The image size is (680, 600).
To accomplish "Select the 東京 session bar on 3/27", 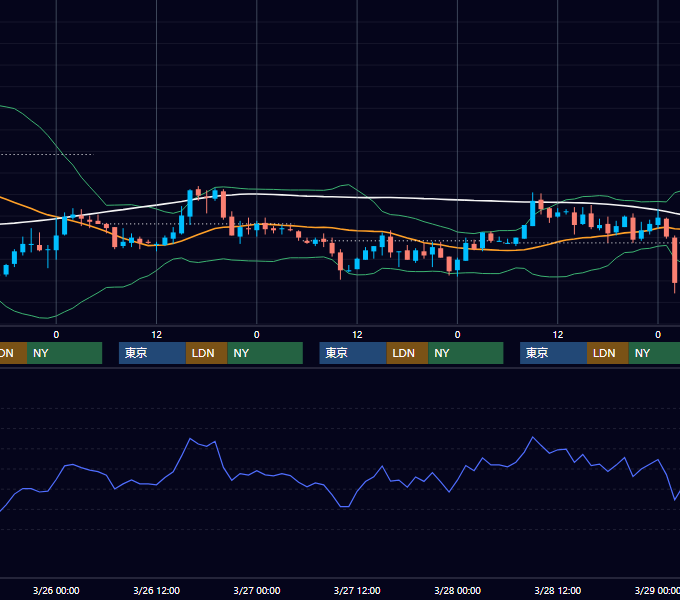I will (353, 353).
